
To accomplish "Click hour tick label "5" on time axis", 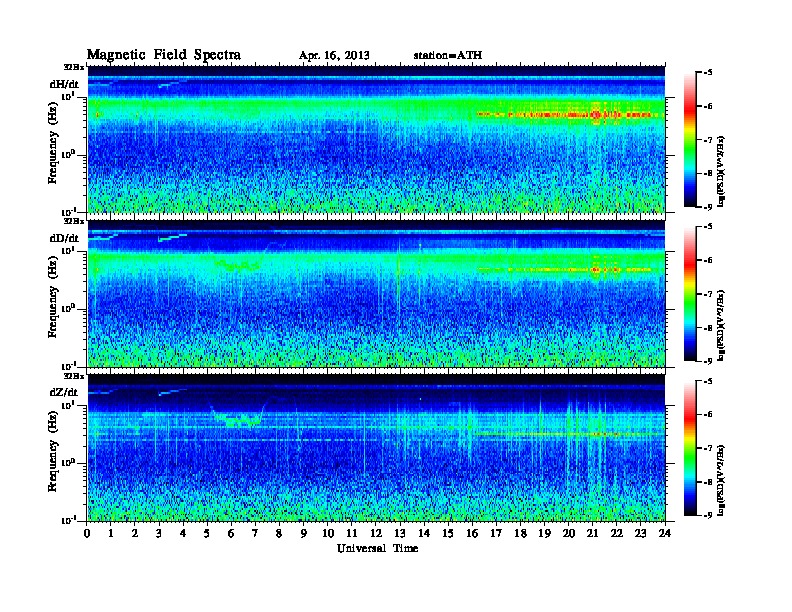I will click(207, 533).
